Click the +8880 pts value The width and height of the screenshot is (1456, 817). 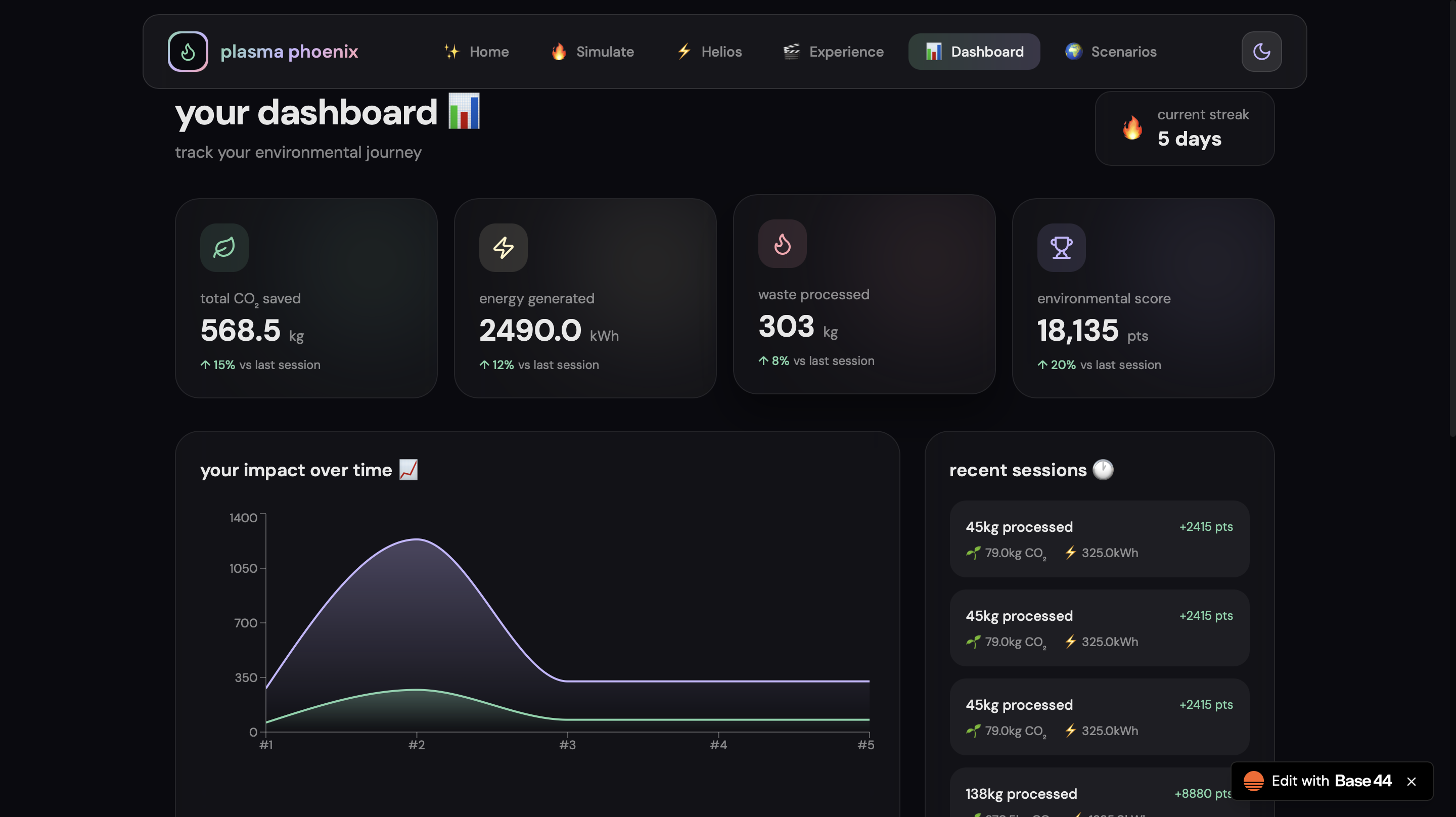click(1203, 793)
